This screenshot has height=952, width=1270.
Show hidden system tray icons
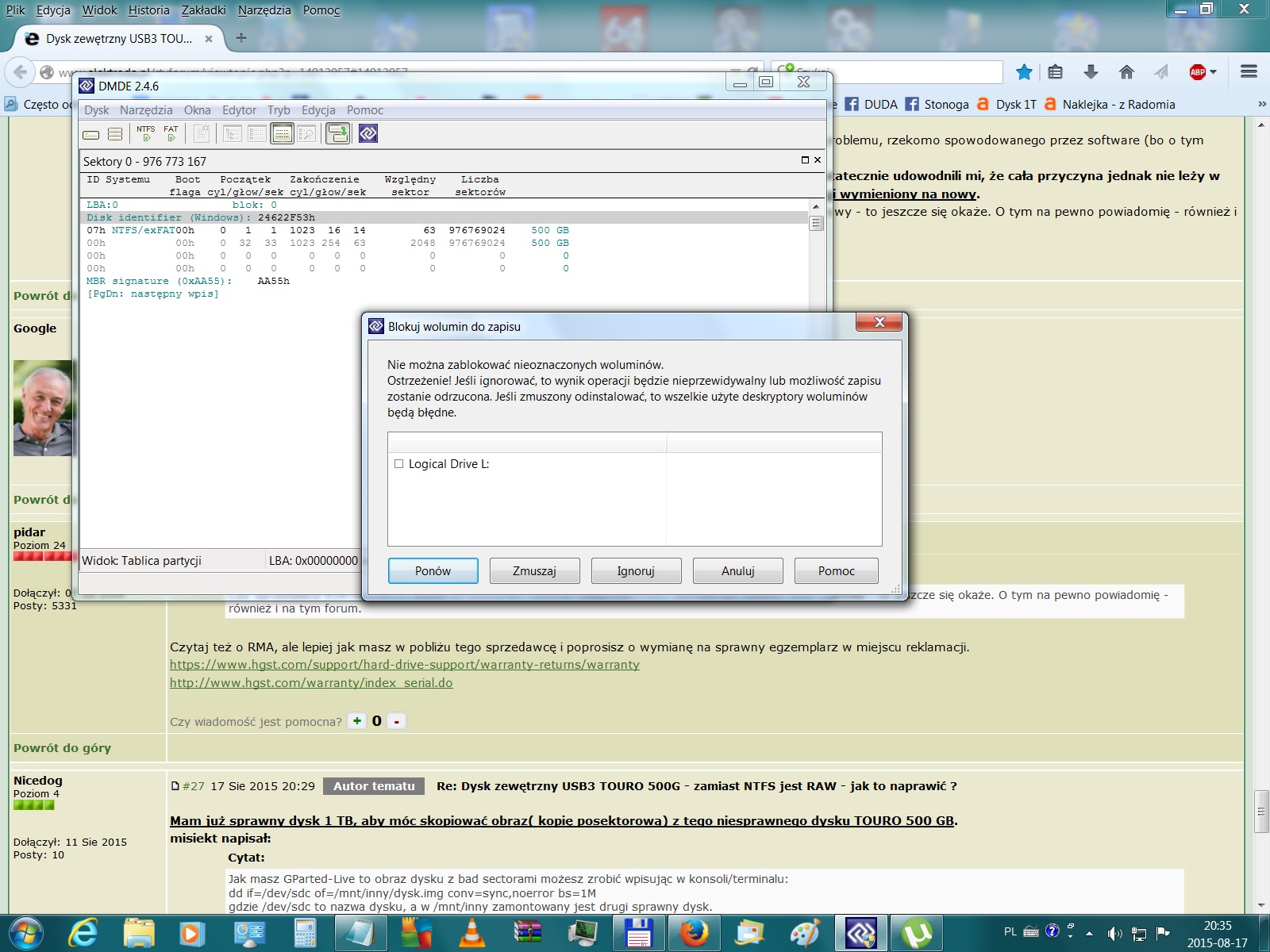coord(1089,933)
